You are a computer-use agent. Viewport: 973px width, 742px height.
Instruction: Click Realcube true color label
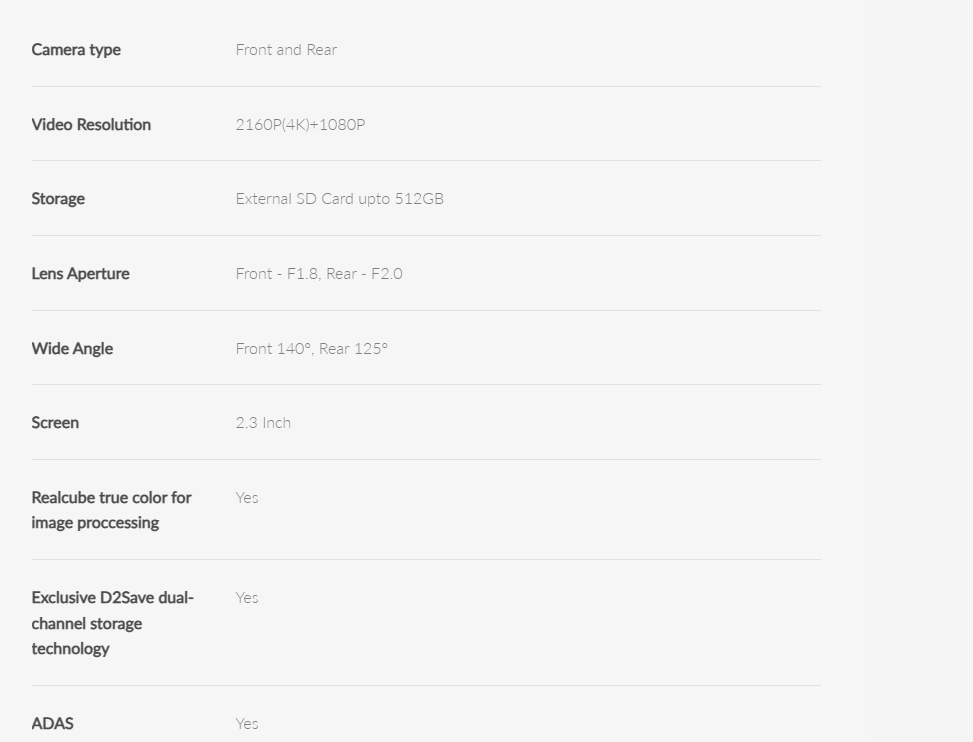(x=111, y=510)
